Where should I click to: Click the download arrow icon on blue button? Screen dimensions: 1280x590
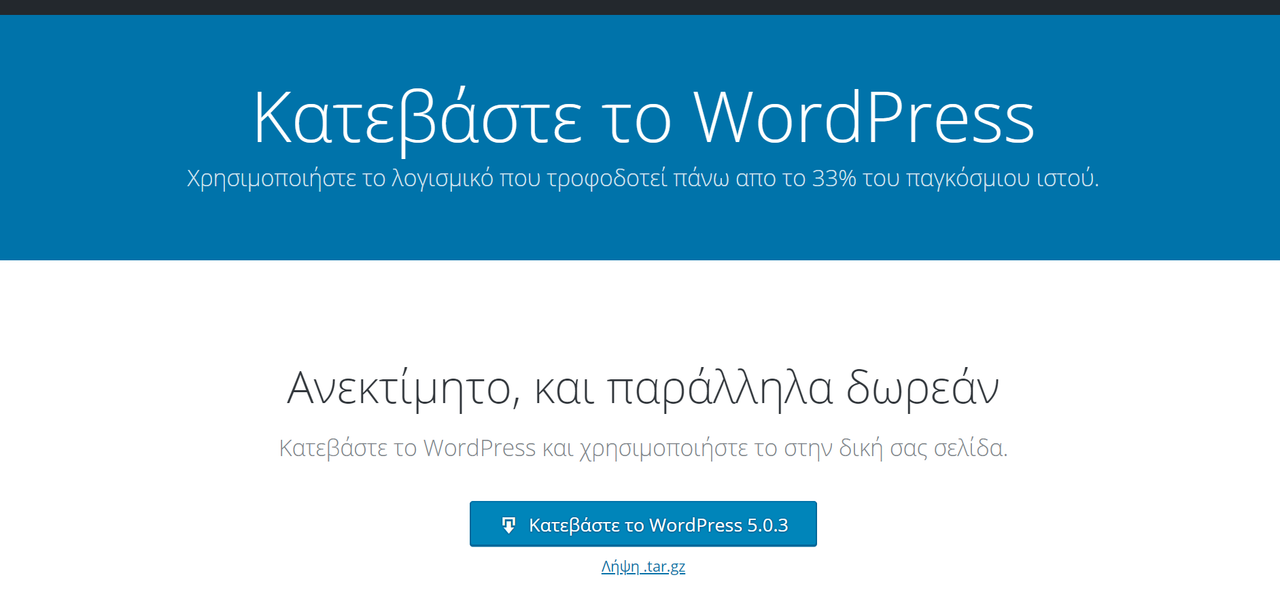[x=509, y=525]
